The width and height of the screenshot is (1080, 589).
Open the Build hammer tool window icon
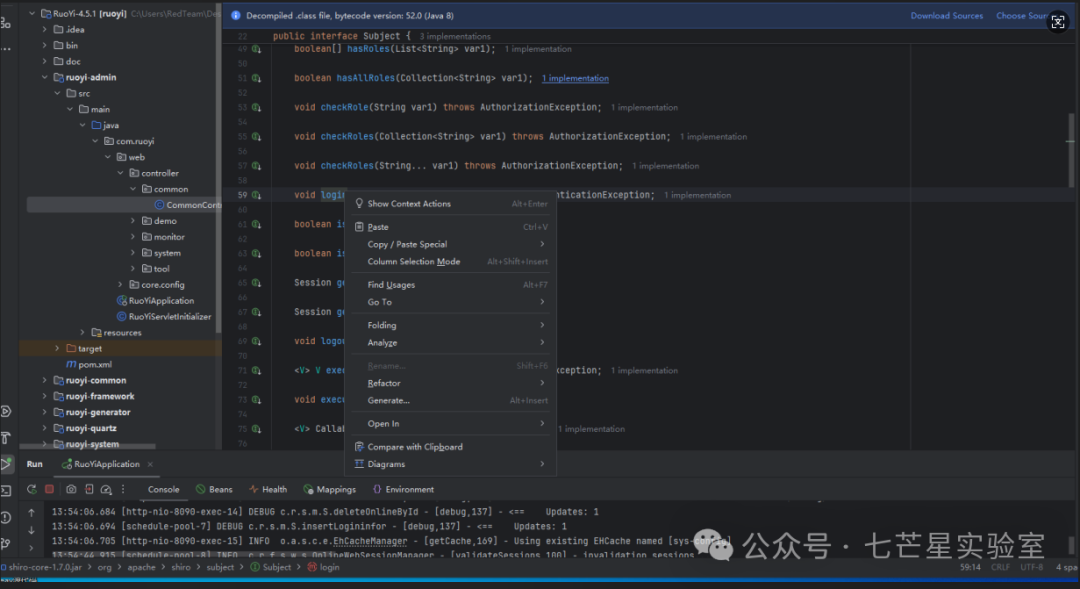pos(6,437)
